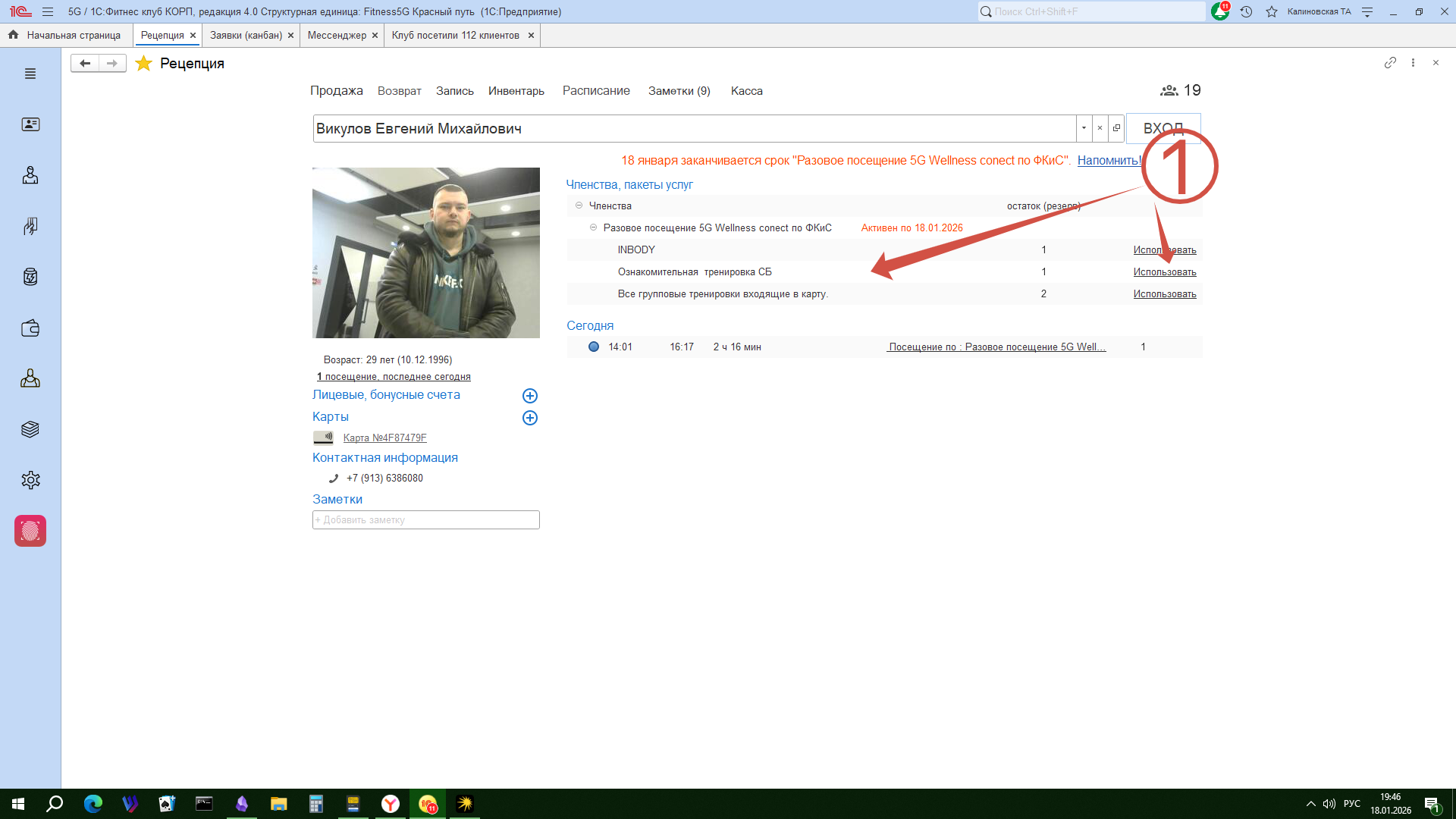Click the get-link chain icon
This screenshot has height=819, width=1456.
coord(1390,63)
